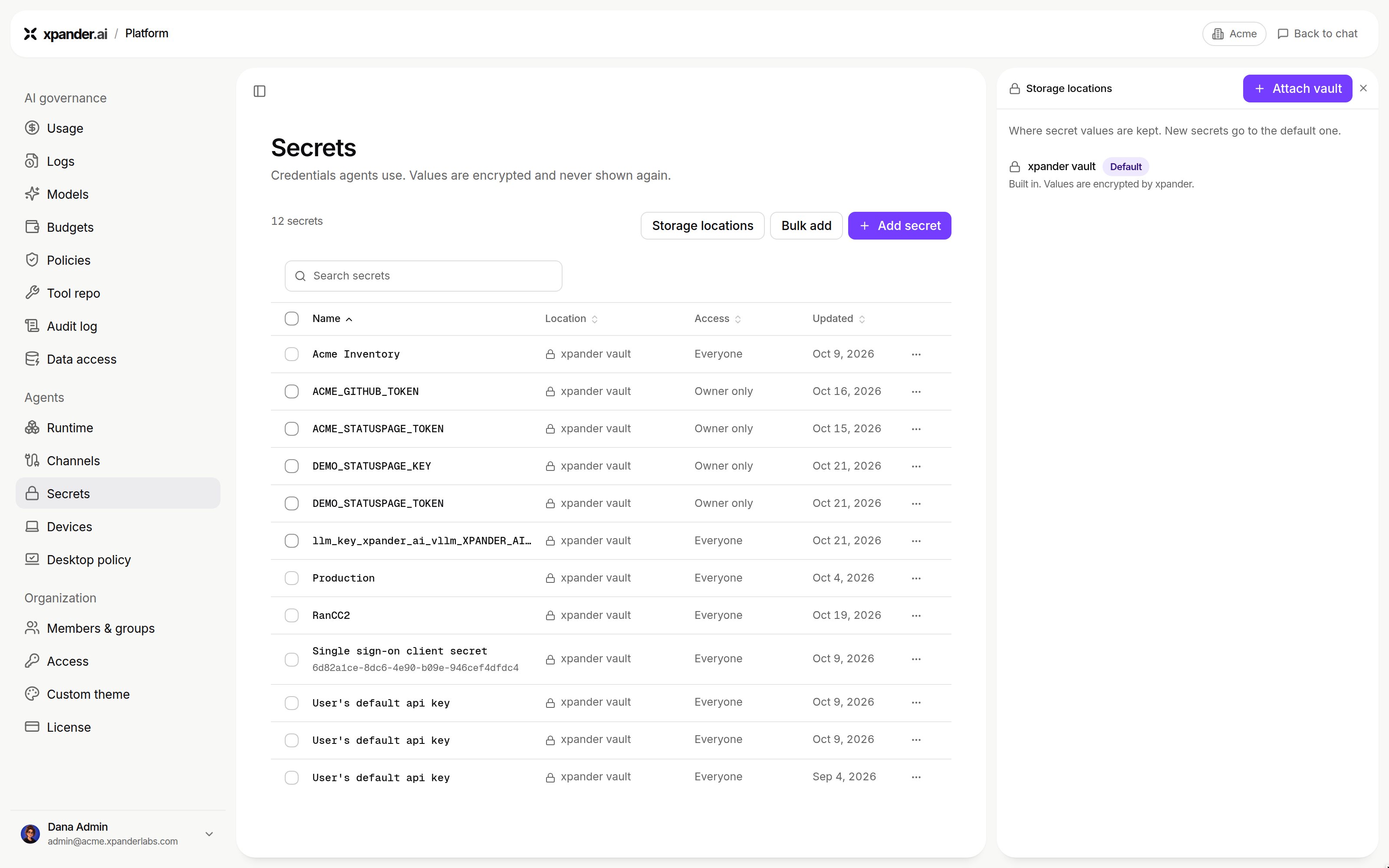
Task: Click the Channels icon in sidebar
Action: coord(32,460)
